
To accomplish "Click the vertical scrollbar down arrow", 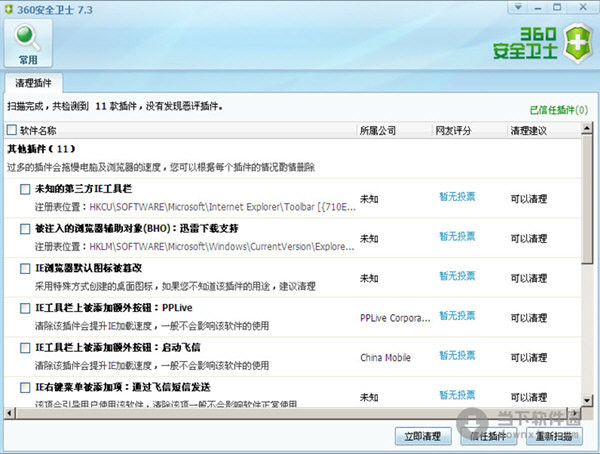I will point(587,400).
